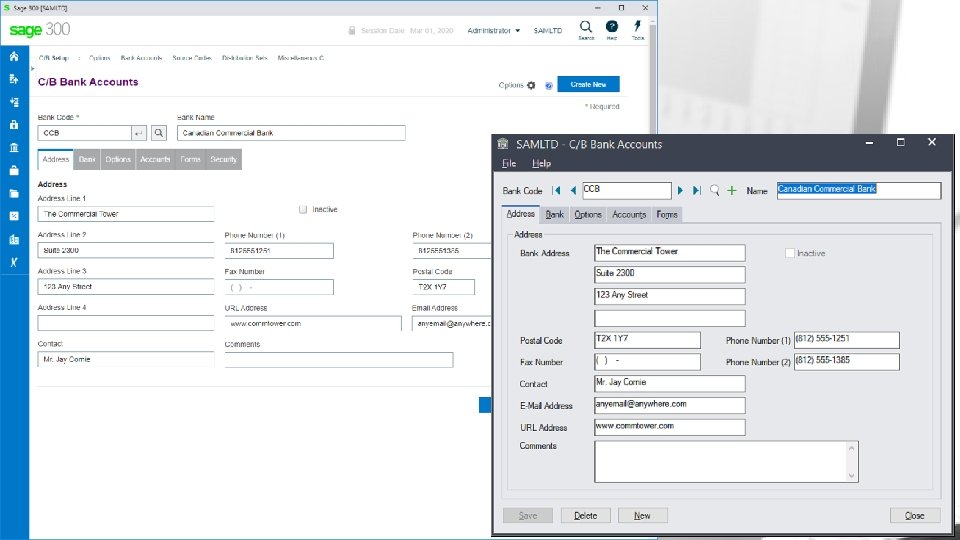
Task: Jump to first bank record in desktop dialog
Action: tap(556, 190)
